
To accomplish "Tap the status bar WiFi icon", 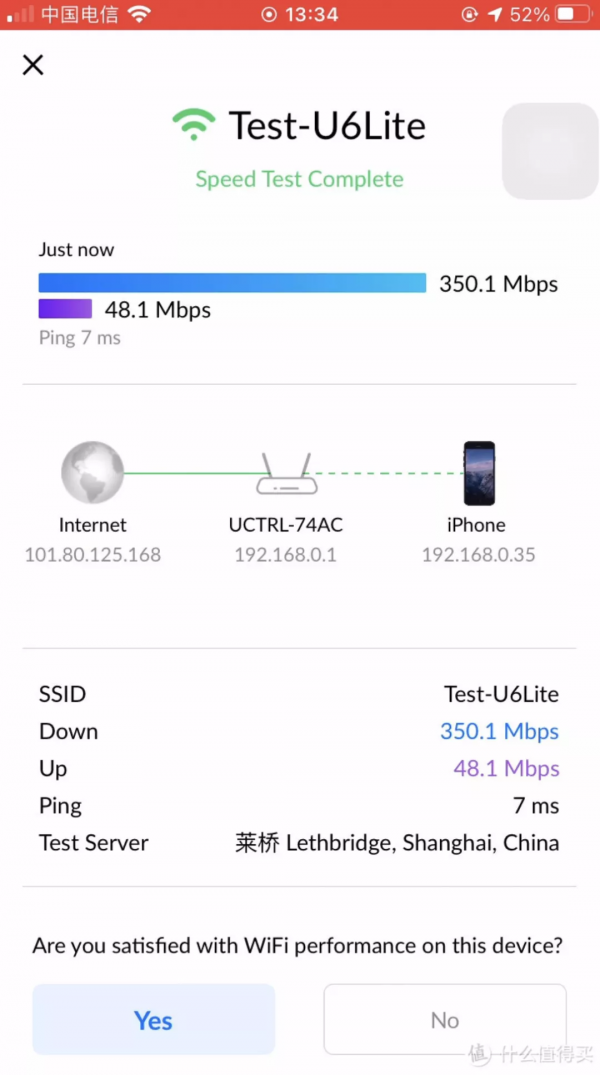I will pos(138,15).
